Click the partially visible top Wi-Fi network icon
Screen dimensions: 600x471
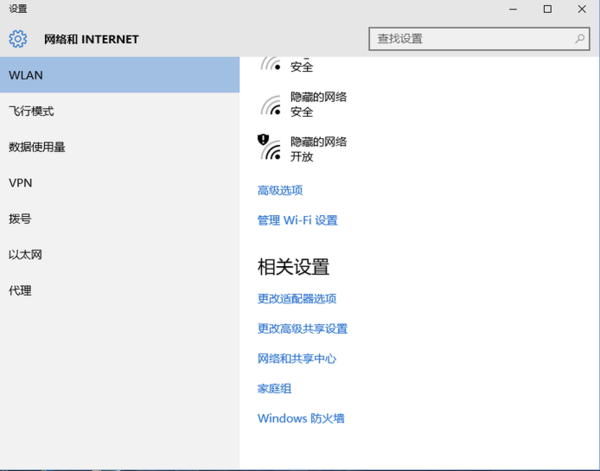tap(271, 64)
